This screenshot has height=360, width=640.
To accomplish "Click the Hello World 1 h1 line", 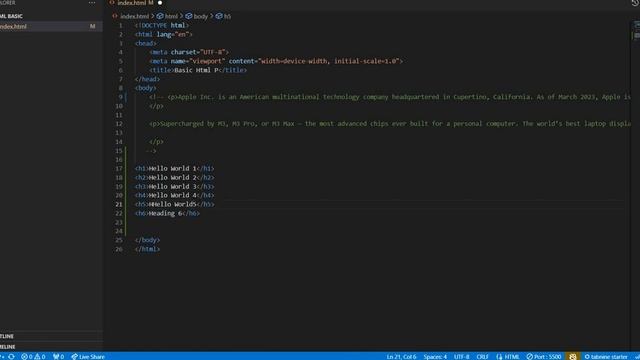I will (x=174, y=168).
